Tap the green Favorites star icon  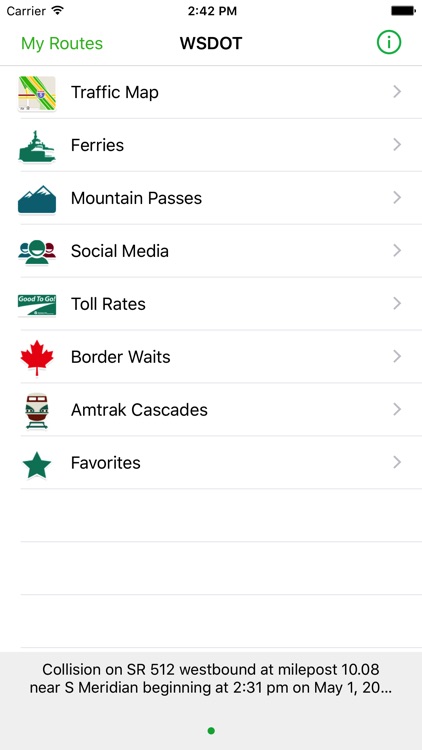click(37, 464)
